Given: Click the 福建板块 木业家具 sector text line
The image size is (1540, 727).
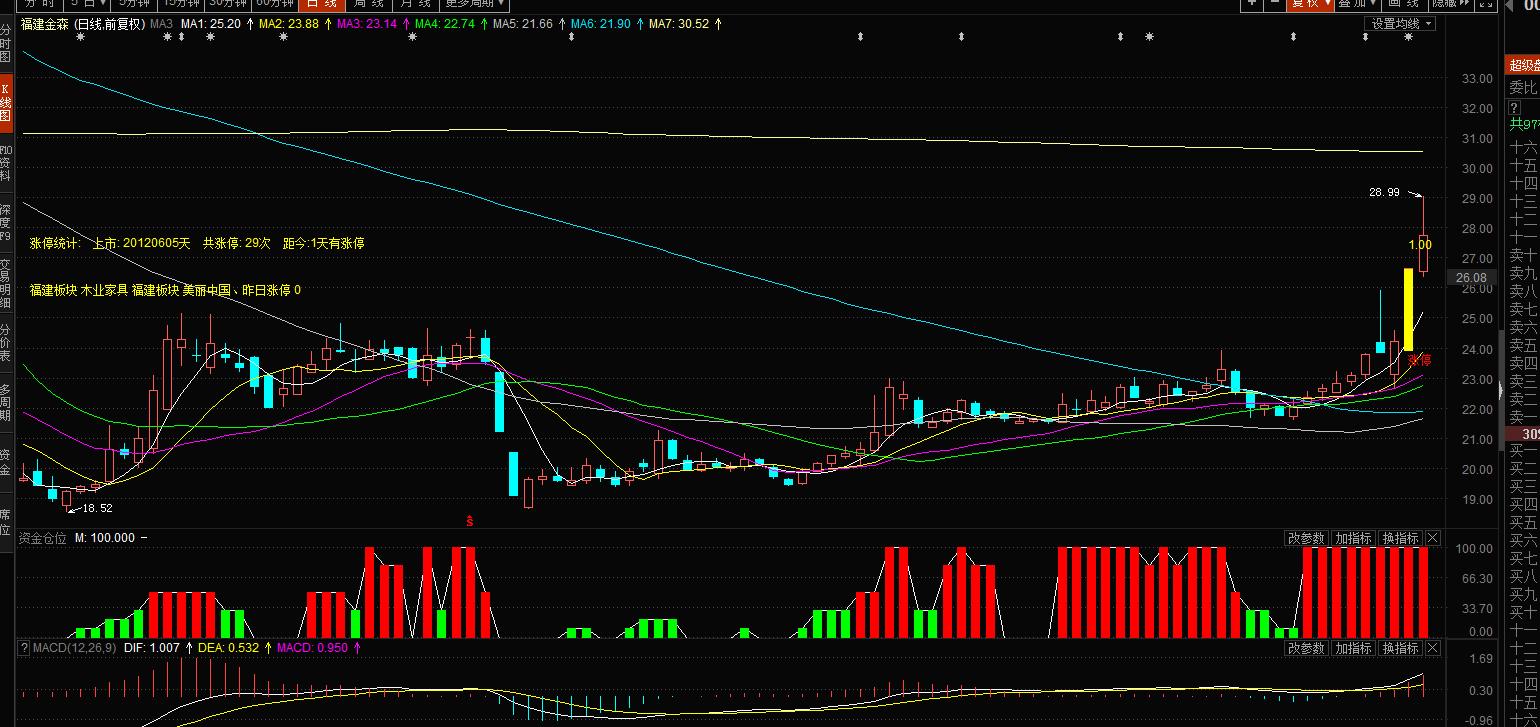Looking at the screenshot, I should (x=165, y=290).
